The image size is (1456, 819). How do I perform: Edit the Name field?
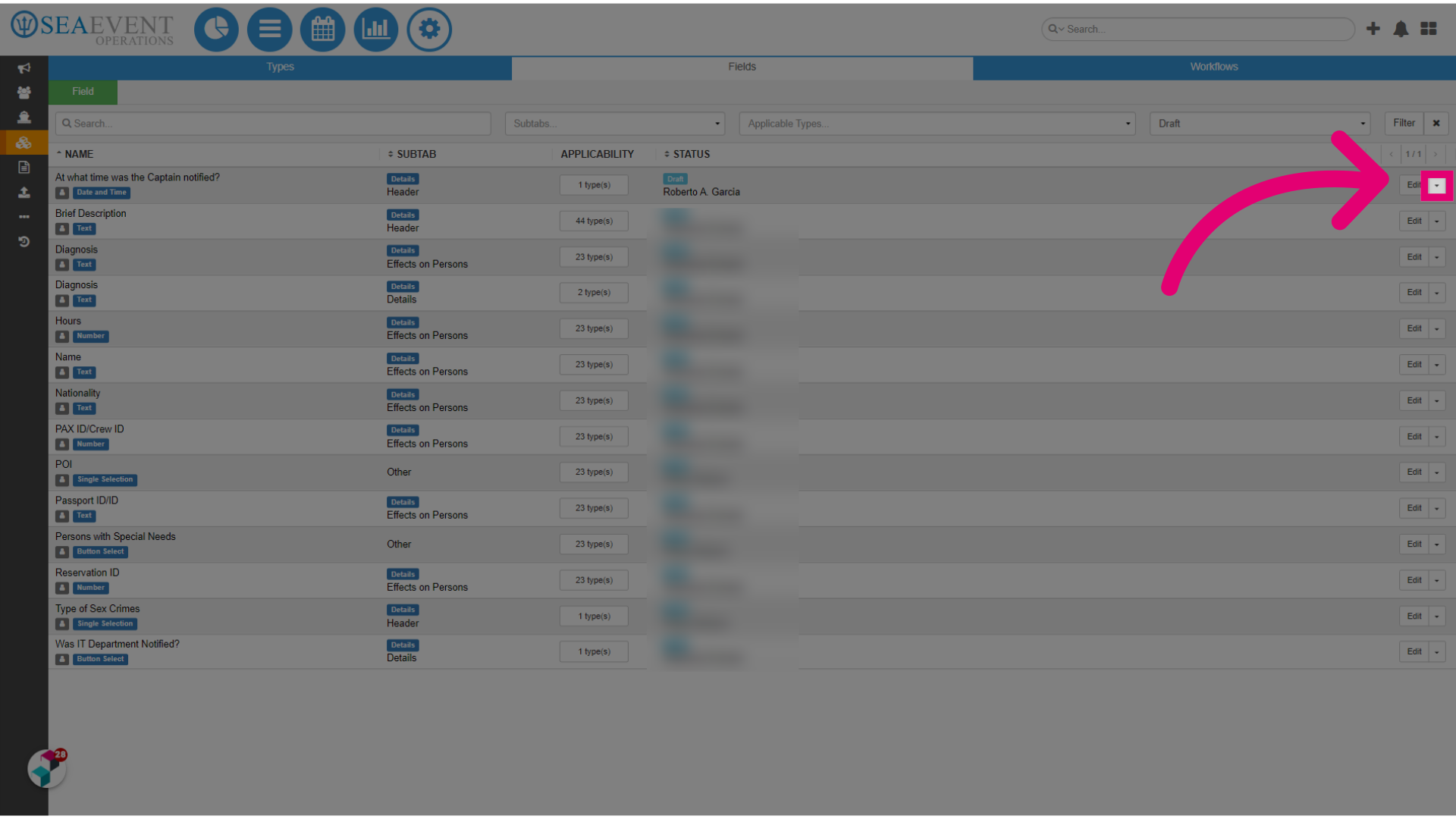click(1414, 365)
